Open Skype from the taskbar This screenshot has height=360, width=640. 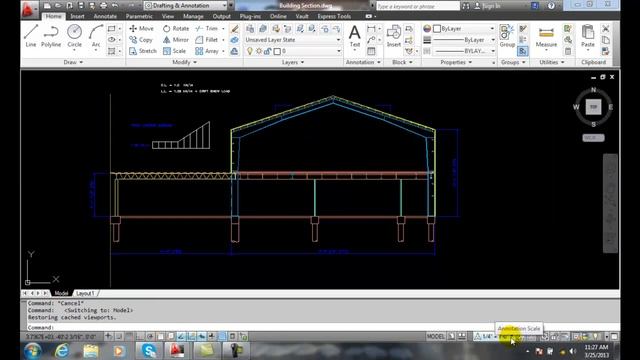149,351
